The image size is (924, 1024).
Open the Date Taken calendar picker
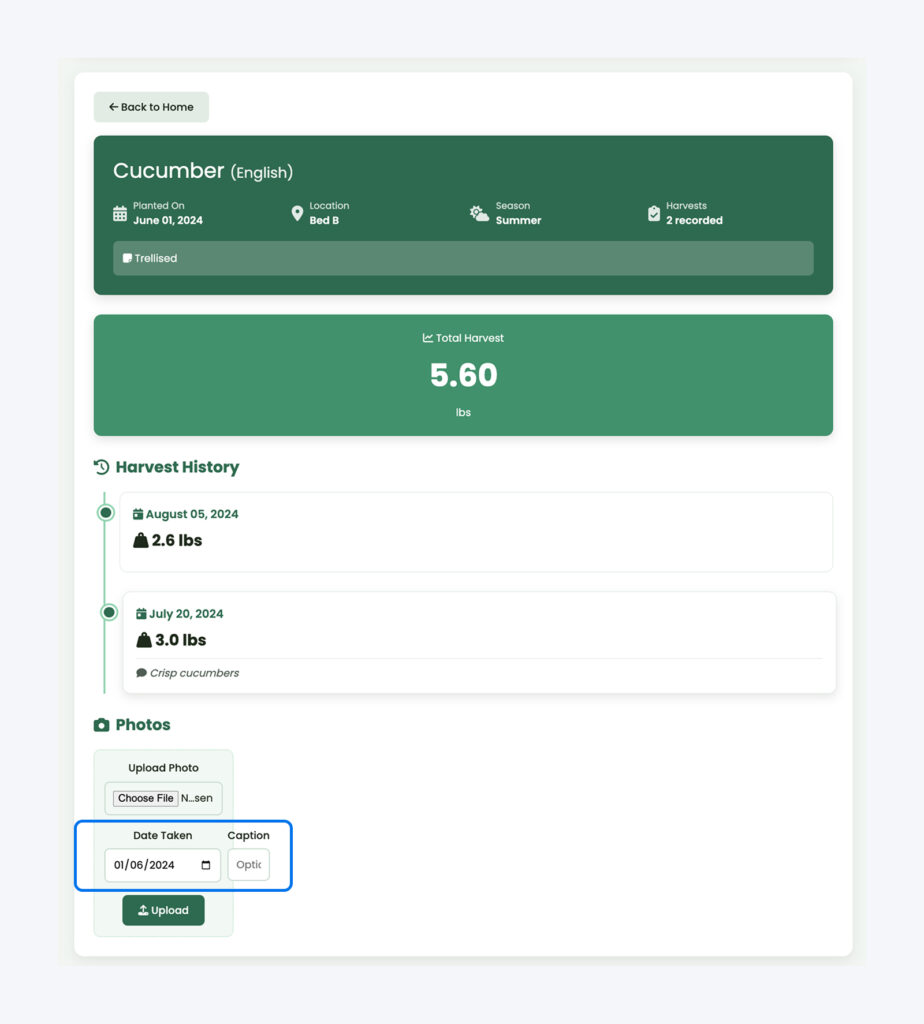coord(205,866)
